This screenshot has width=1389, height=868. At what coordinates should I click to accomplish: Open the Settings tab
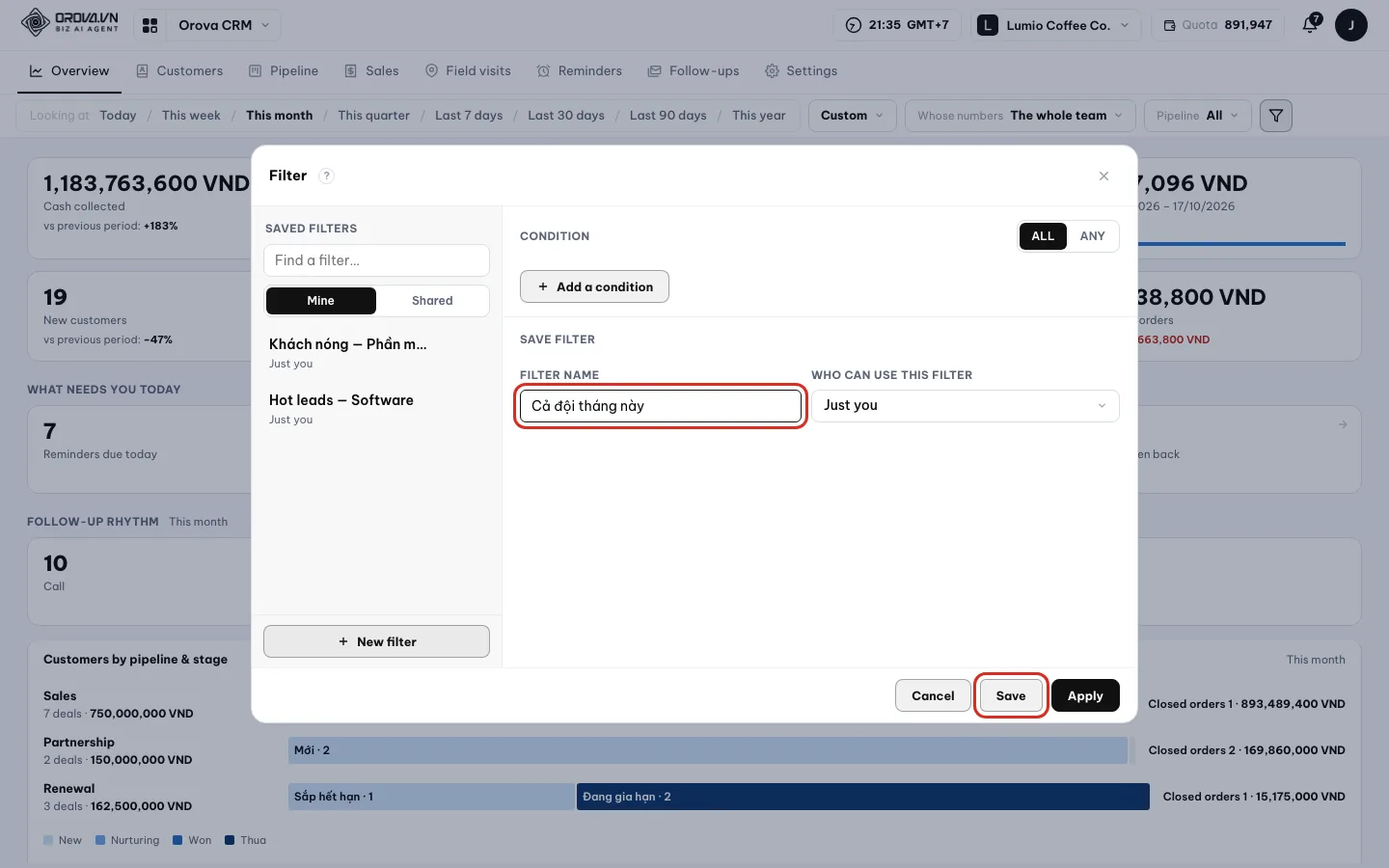click(x=801, y=71)
